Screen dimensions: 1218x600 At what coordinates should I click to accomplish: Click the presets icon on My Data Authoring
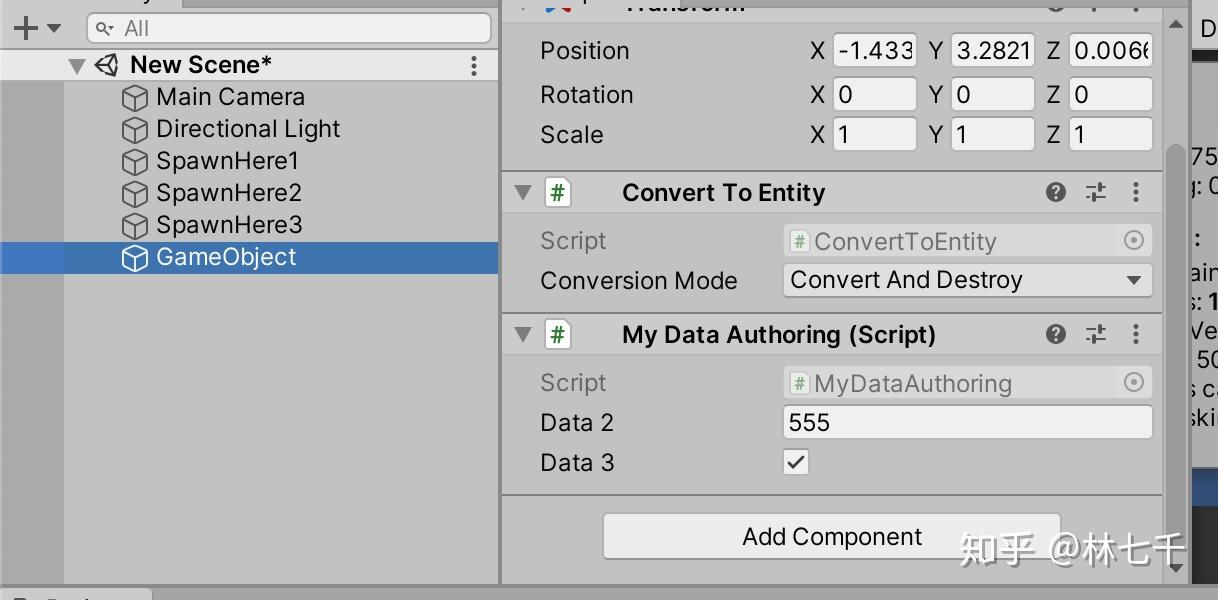click(x=1095, y=334)
